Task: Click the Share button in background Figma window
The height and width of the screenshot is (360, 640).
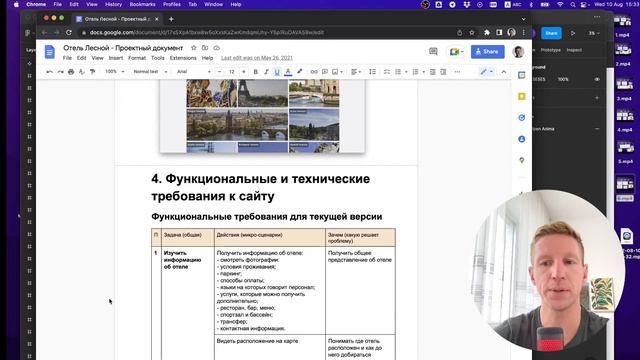Action: click(x=551, y=33)
